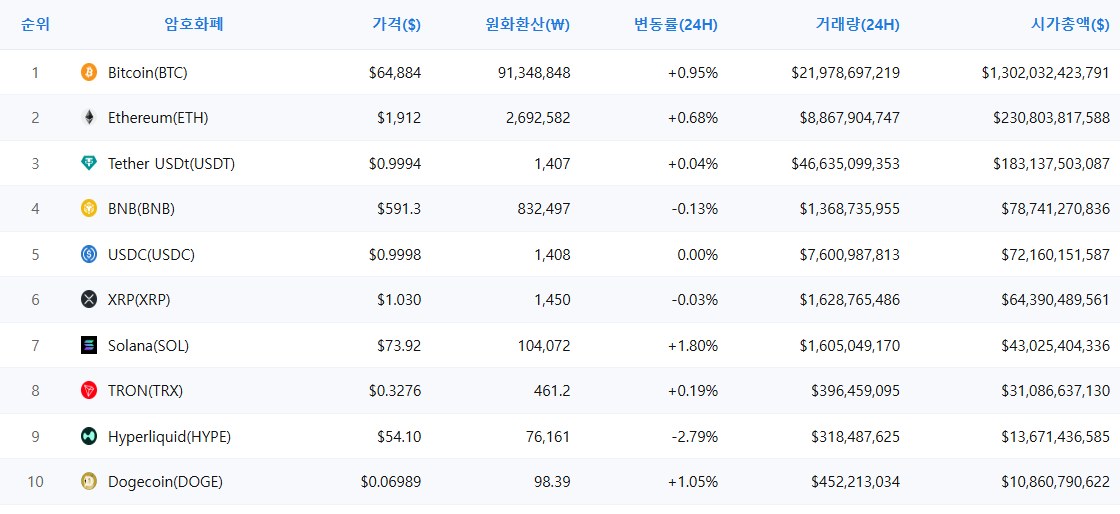This screenshot has height=514, width=1120.
Task: Open USDC(USDC) coin name
Action: point(151,254)
